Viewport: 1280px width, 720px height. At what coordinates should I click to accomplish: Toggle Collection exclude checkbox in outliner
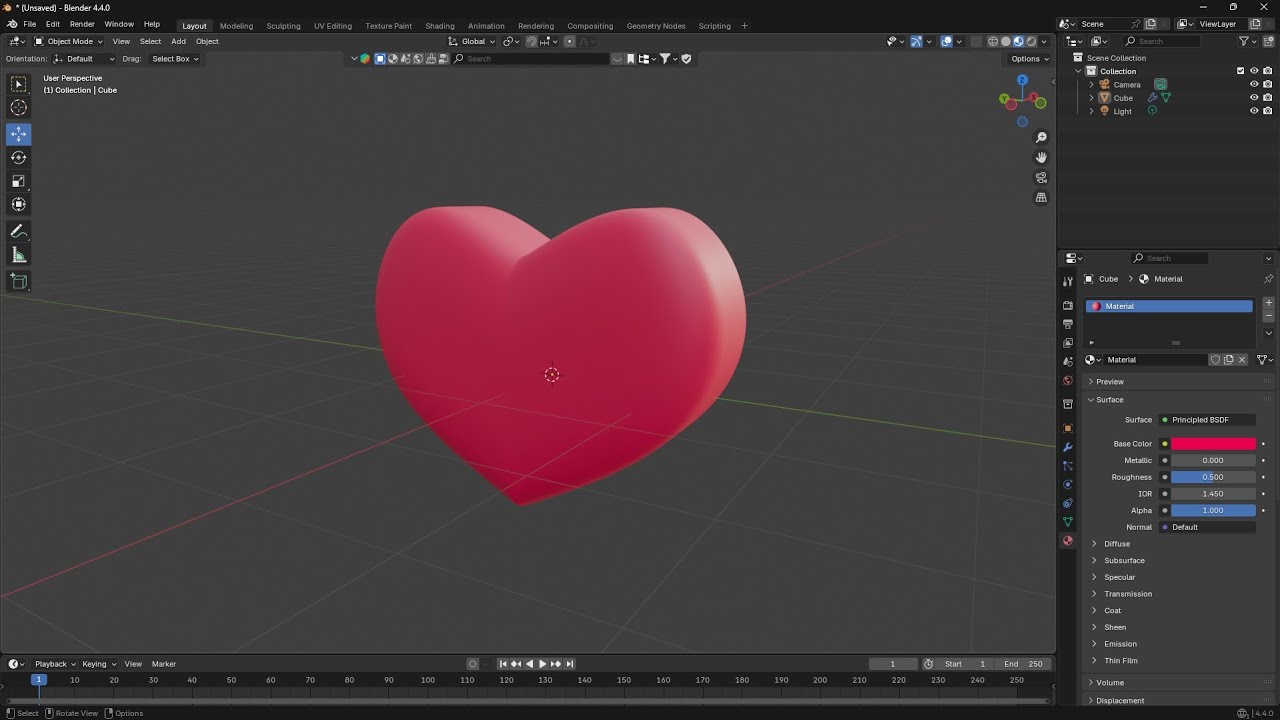coord(1241,71)
